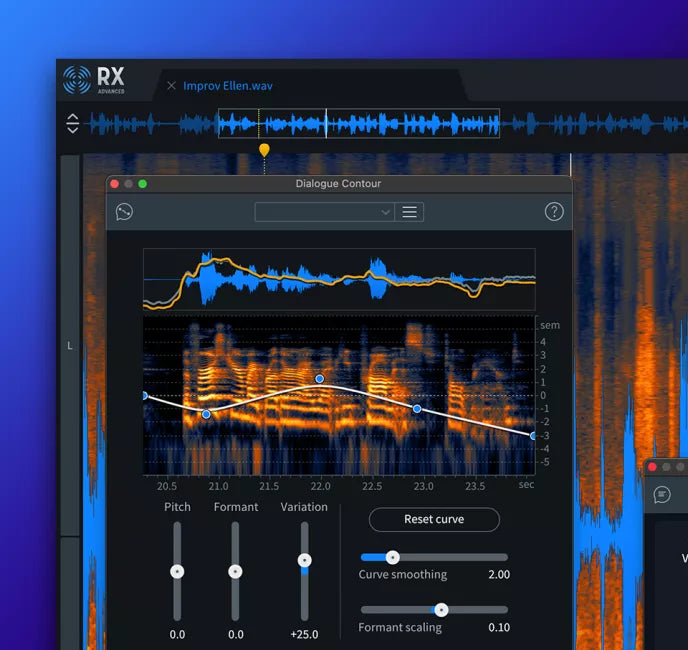The width and height of the screenshot is (688, 650).
Task: Select the curve point near 22.0 sec
Action: click(x=320, y=378)
